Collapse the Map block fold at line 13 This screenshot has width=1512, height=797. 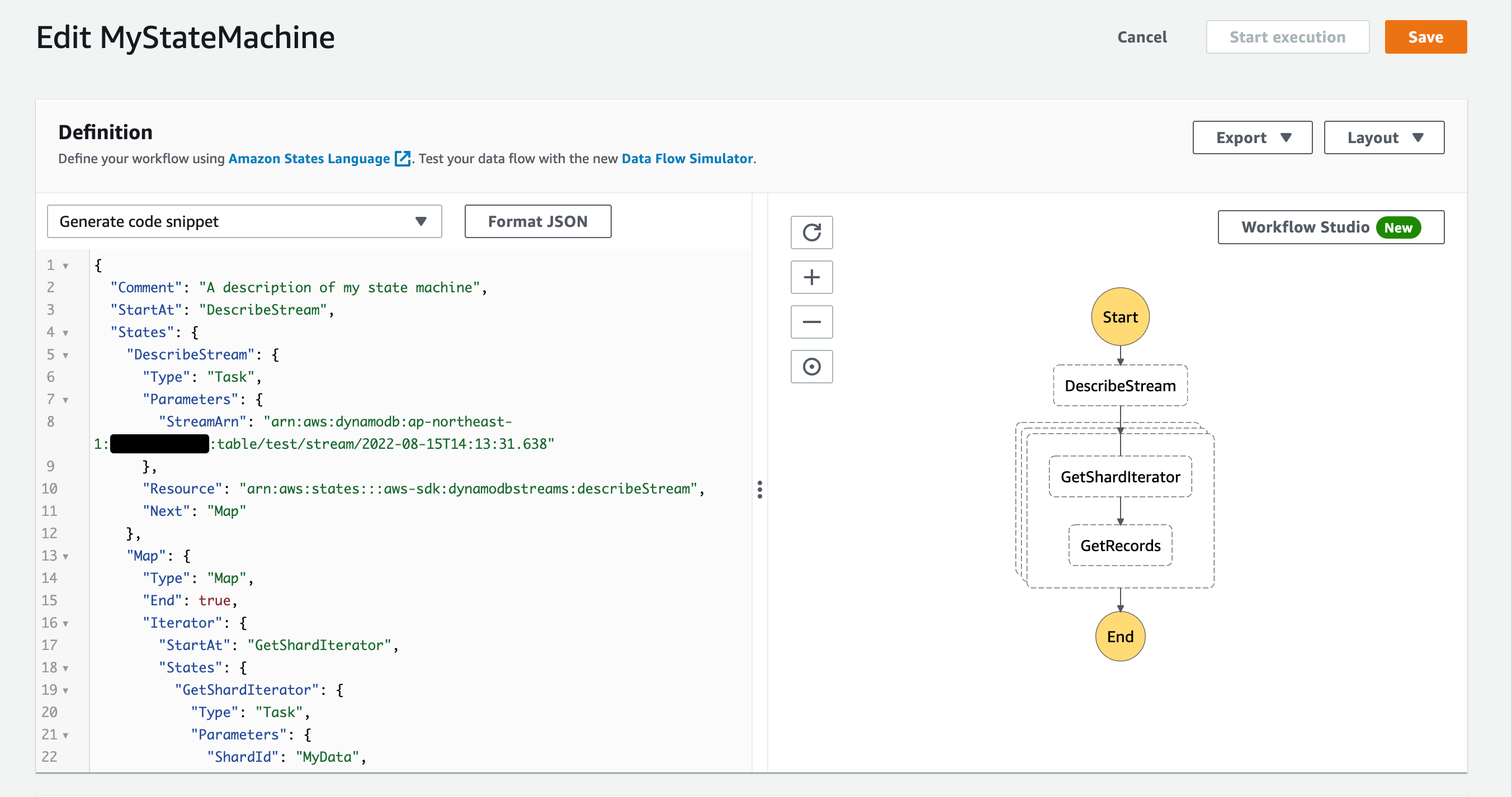(x=66, y=556)
